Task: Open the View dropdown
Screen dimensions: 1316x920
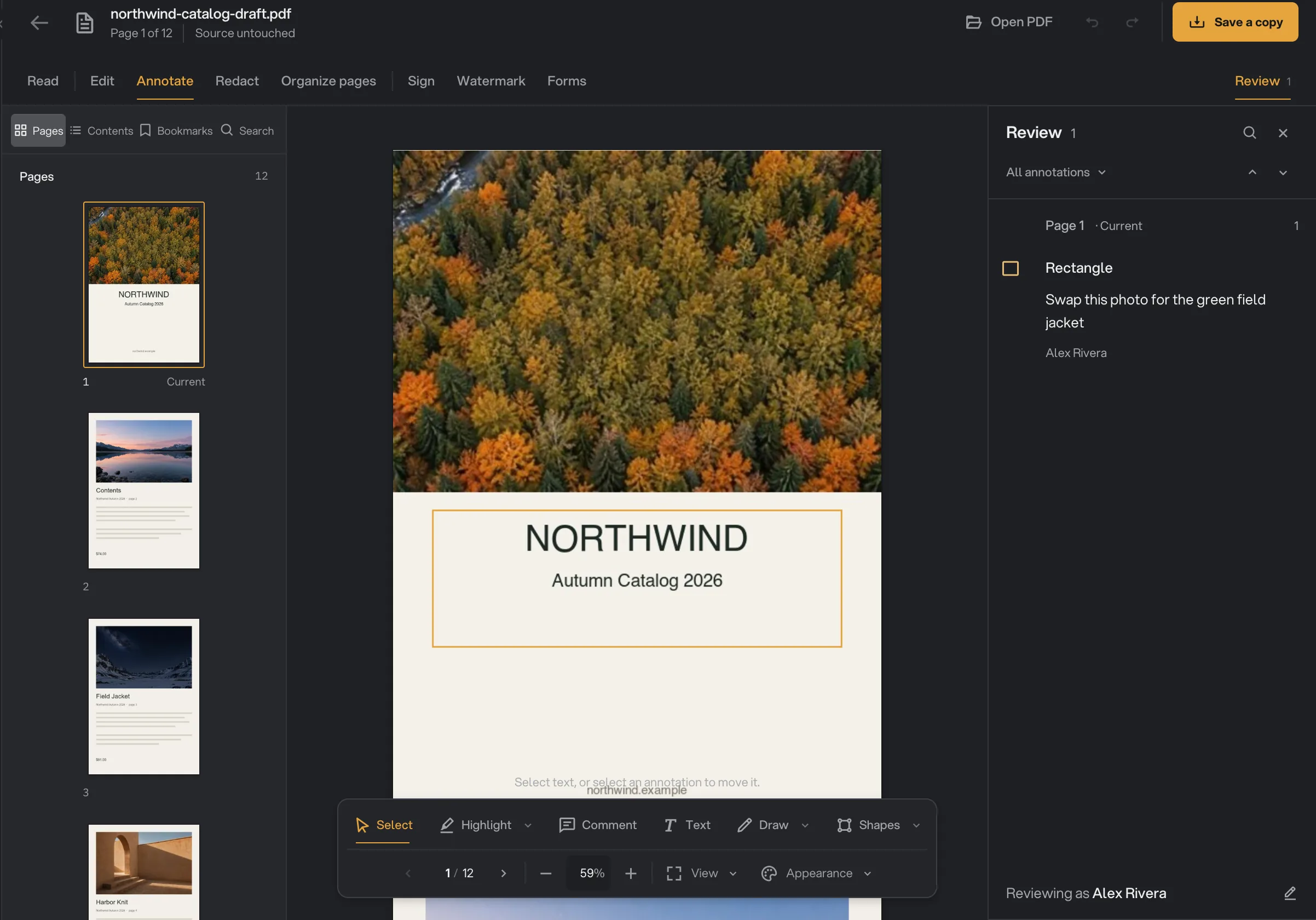Action: [x=702, y=873]
